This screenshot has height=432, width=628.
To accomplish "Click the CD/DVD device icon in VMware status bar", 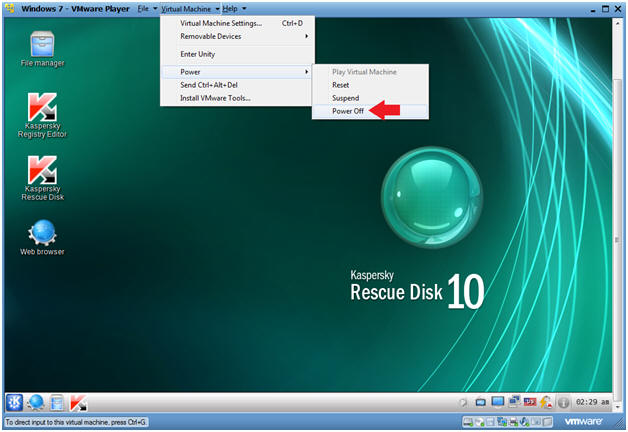I will click(x=480, y=422).
